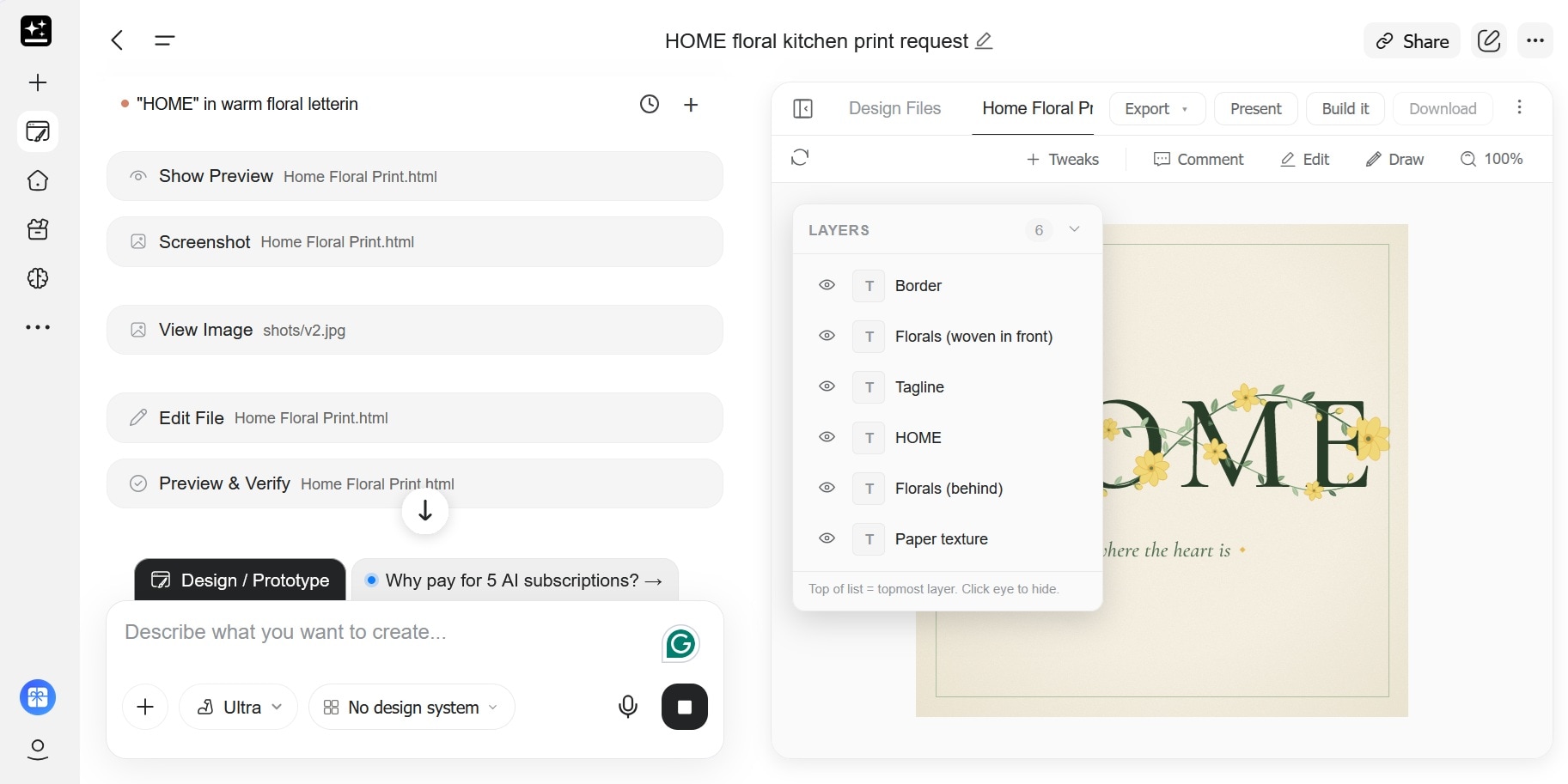Open more options in the left sidebar

[x=38, y=327]
